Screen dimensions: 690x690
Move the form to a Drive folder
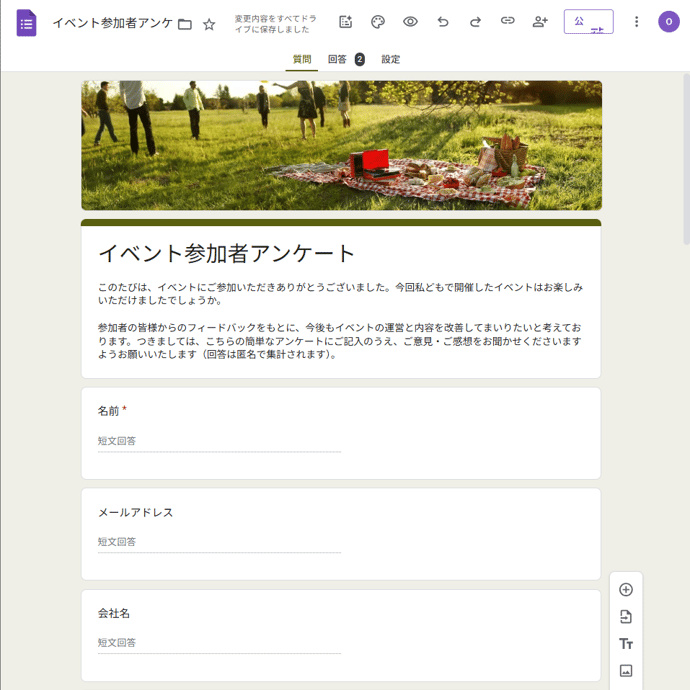pyautogui.click(x=185, y=24)
